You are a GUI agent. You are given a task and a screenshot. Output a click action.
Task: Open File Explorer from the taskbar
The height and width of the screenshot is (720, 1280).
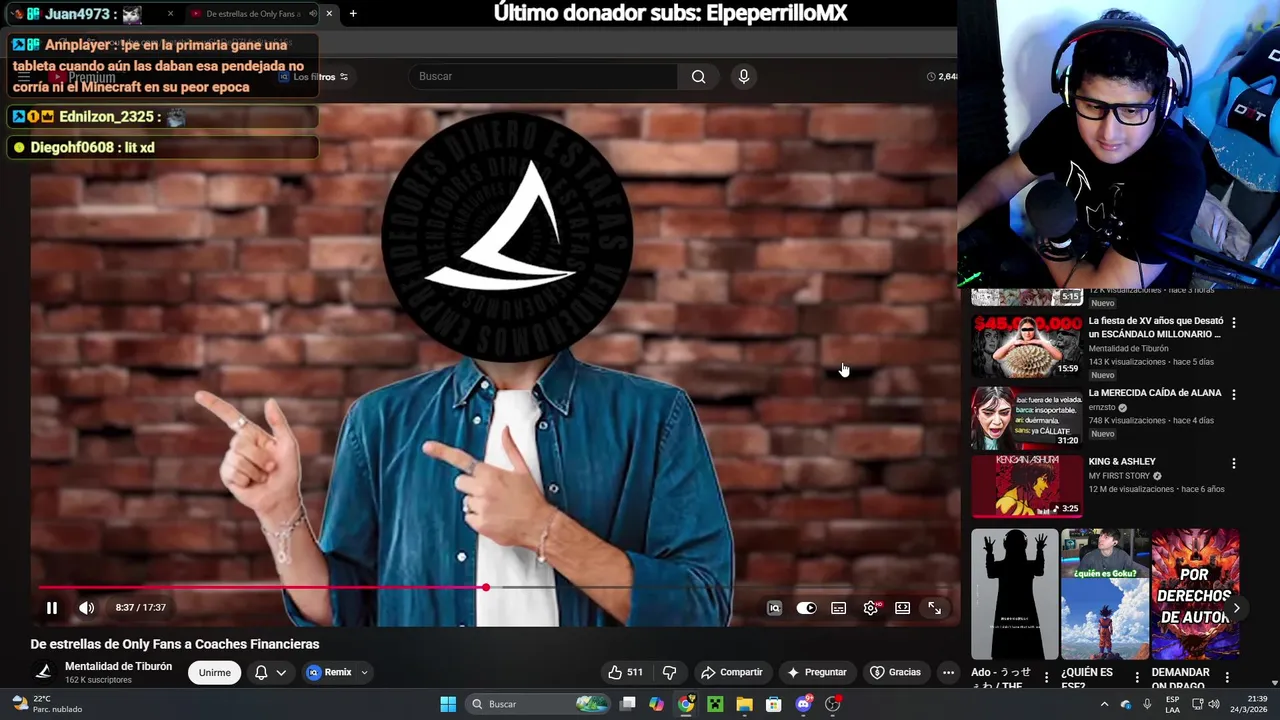coord(744,704)
